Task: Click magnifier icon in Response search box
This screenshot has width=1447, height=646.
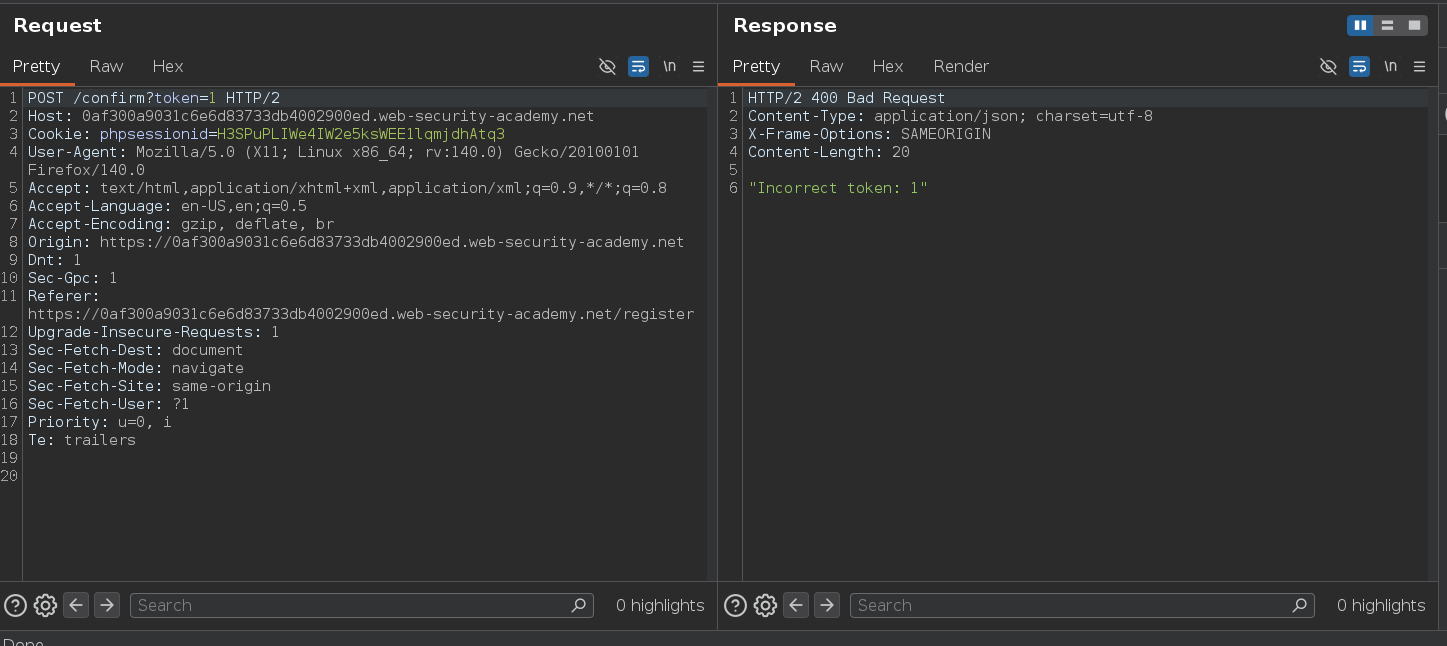Action: pos(1299,605)
